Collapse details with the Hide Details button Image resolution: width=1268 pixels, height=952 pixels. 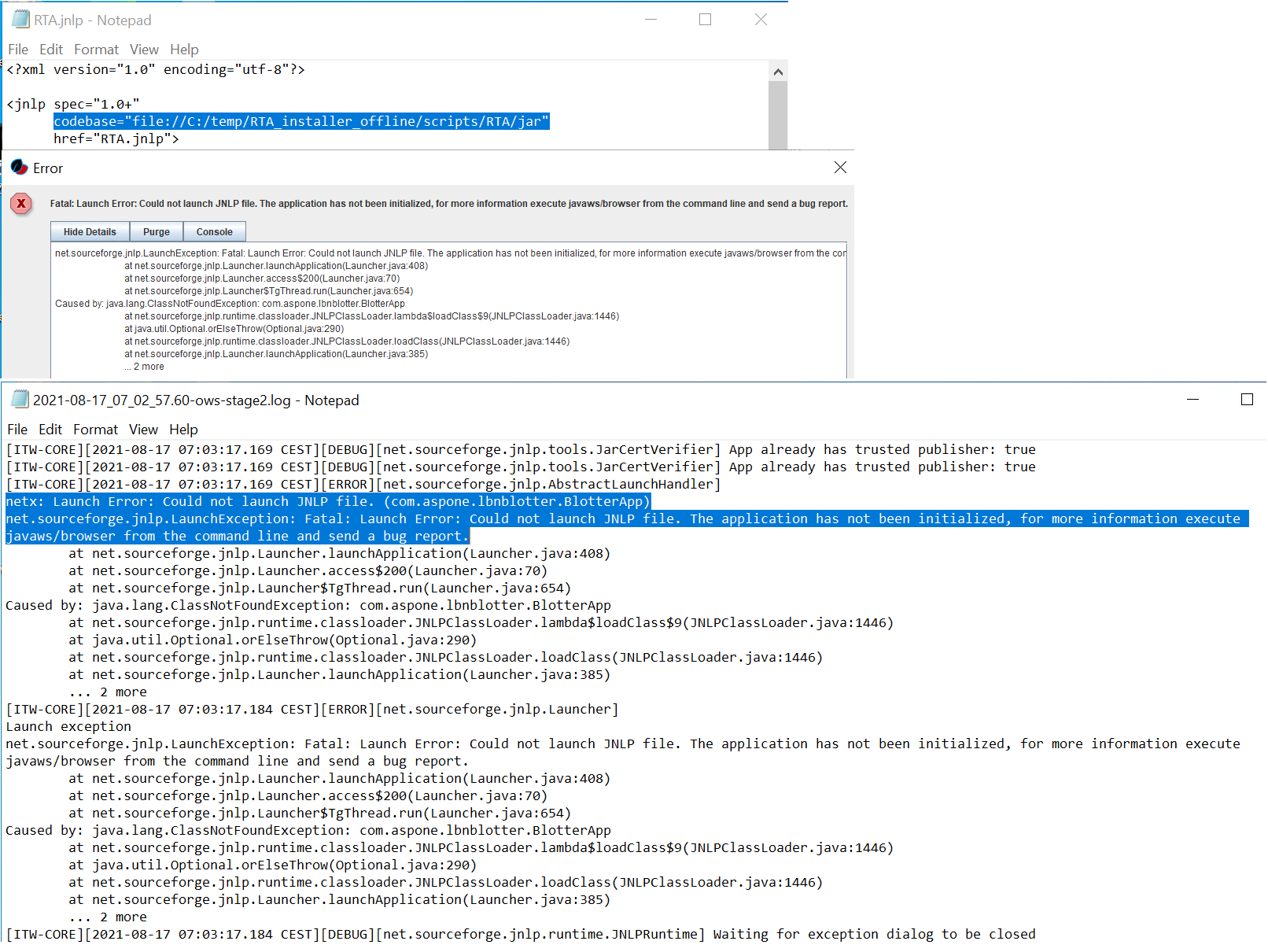click(89, 231)
